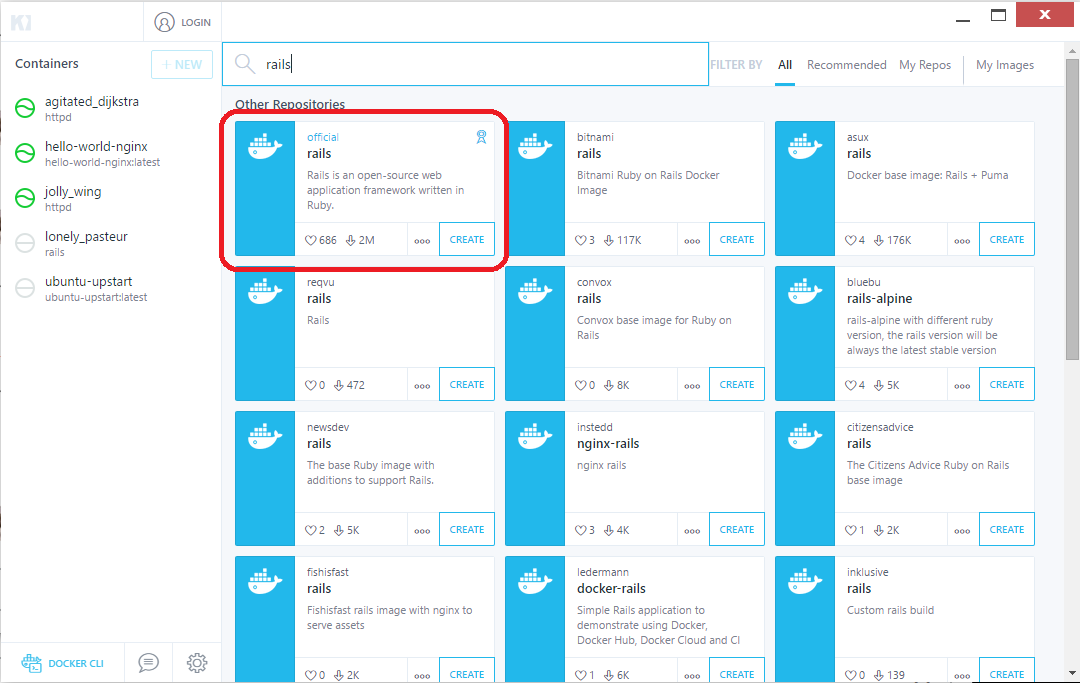Click the whale icon on bitnami rails
This screenshot has width=1080, height=683.
click(x=535, y=147)
